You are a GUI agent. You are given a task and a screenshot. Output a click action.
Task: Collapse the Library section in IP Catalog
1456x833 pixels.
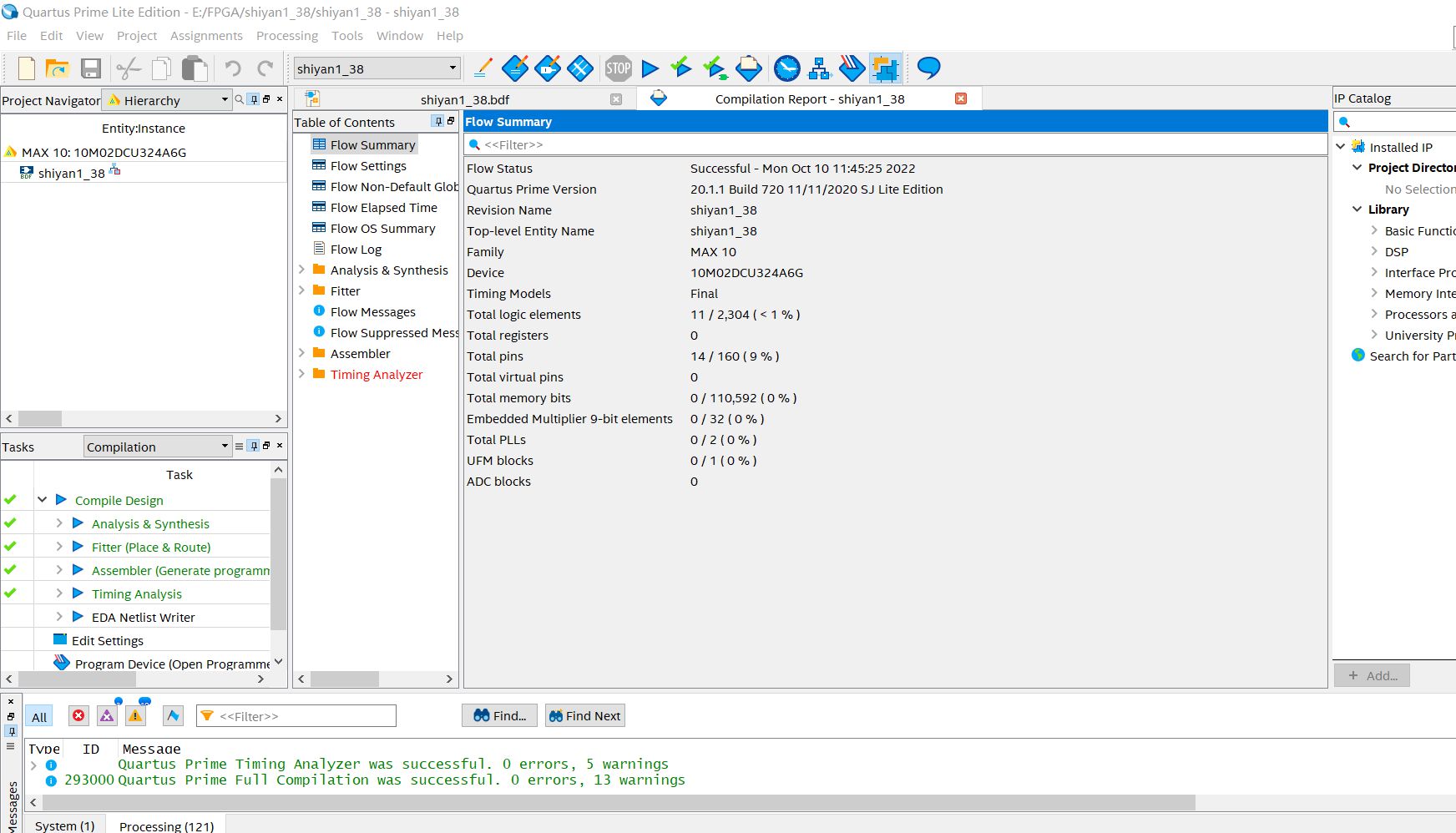pyautogui.click(x=1357, y=209)
